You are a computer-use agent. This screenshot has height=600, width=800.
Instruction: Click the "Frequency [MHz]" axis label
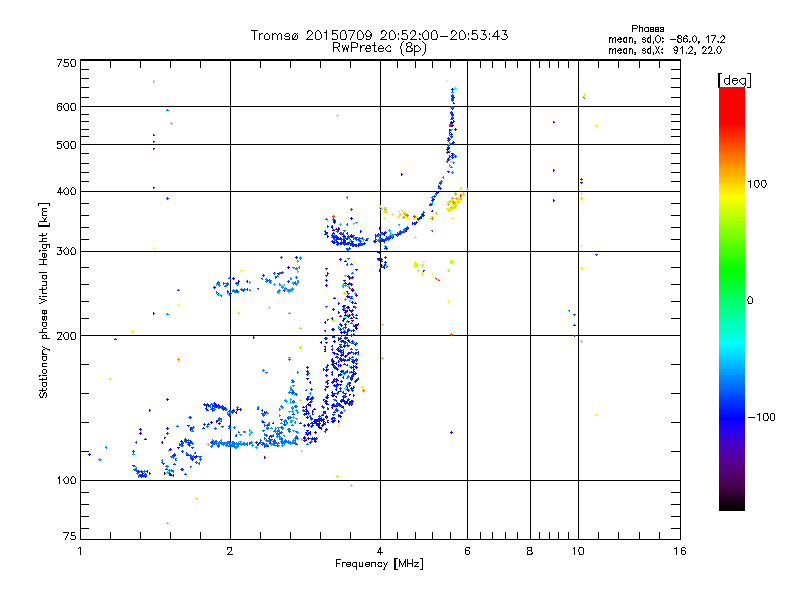click(x=379, y=564)
